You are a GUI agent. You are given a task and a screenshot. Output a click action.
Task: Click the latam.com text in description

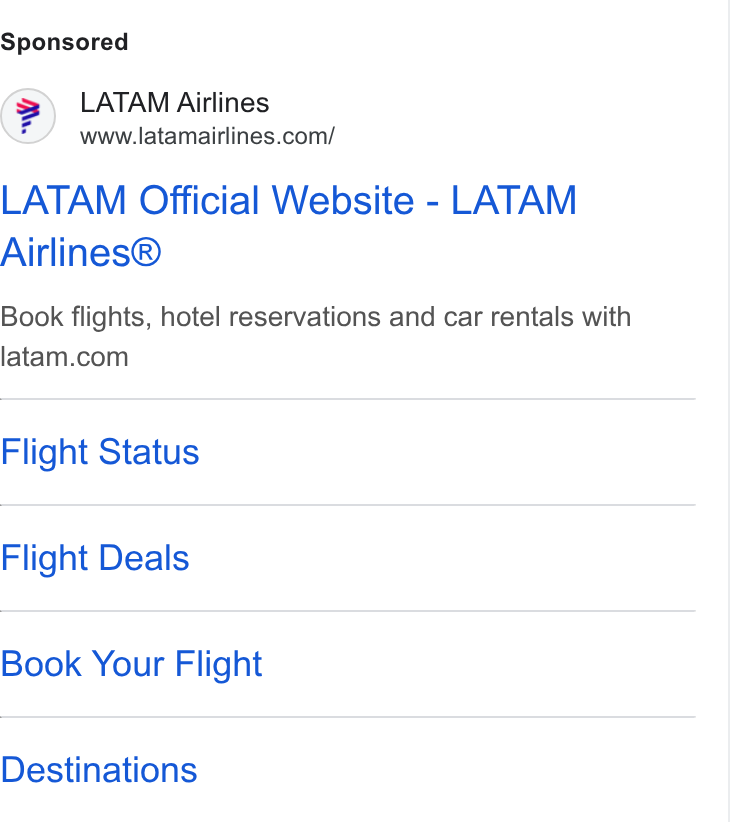64,357
